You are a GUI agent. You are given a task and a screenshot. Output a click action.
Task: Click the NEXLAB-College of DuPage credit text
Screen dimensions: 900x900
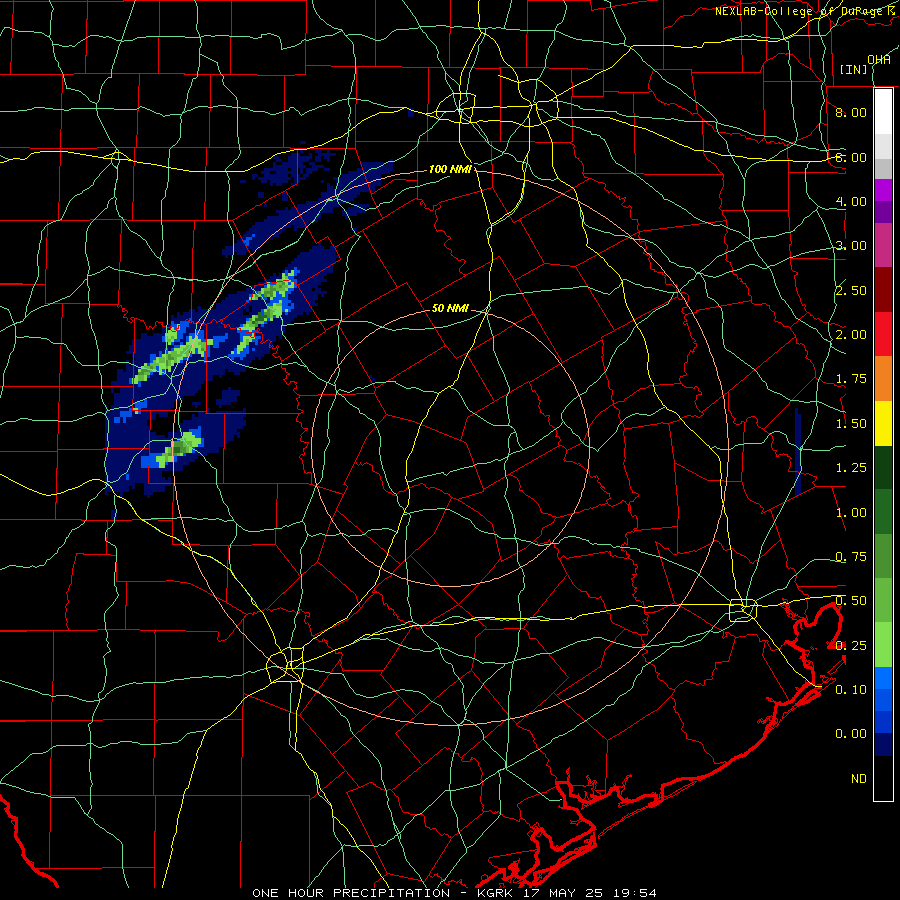tap(807, 11)
